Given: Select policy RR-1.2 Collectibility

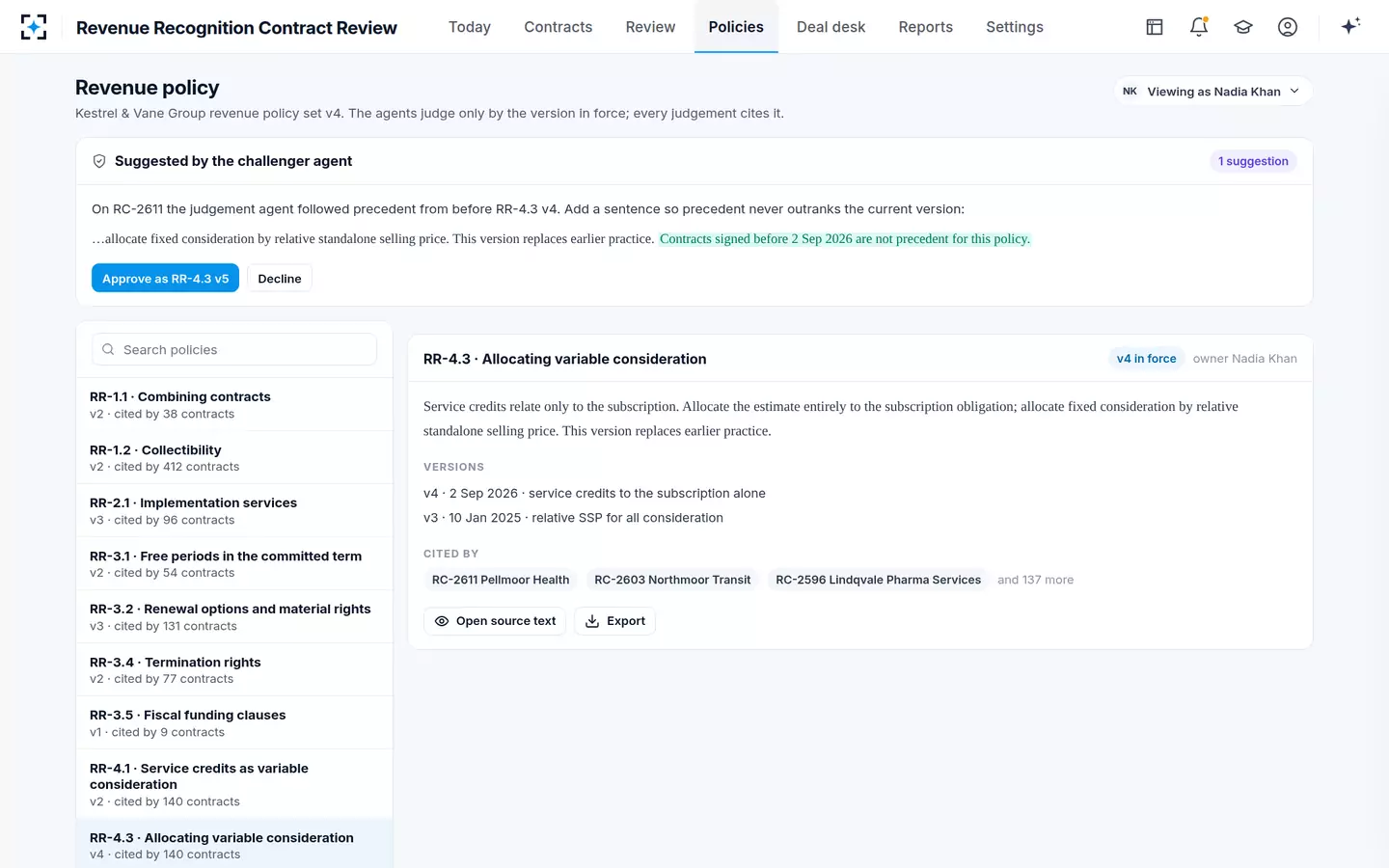Looking at the screenshot, I should click(x=234, y=458).
